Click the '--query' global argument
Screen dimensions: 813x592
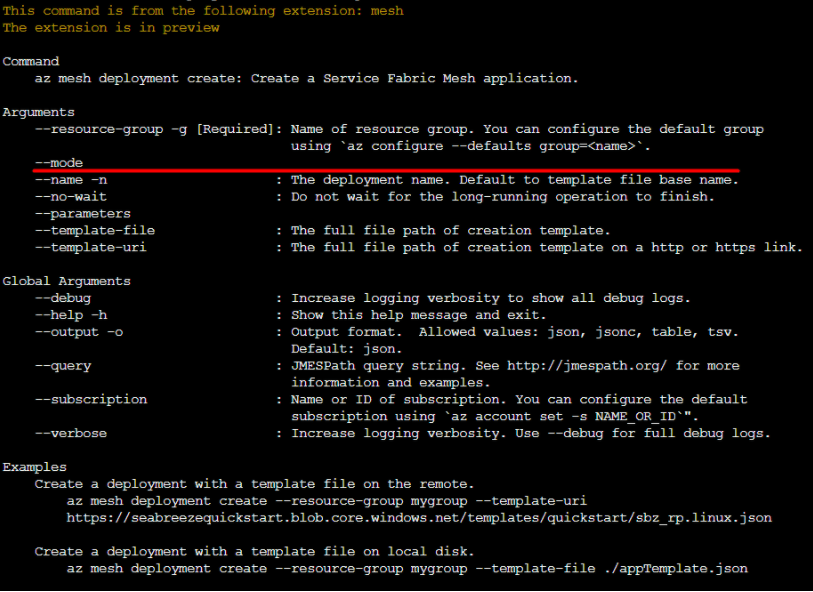(x=63, y=366)
